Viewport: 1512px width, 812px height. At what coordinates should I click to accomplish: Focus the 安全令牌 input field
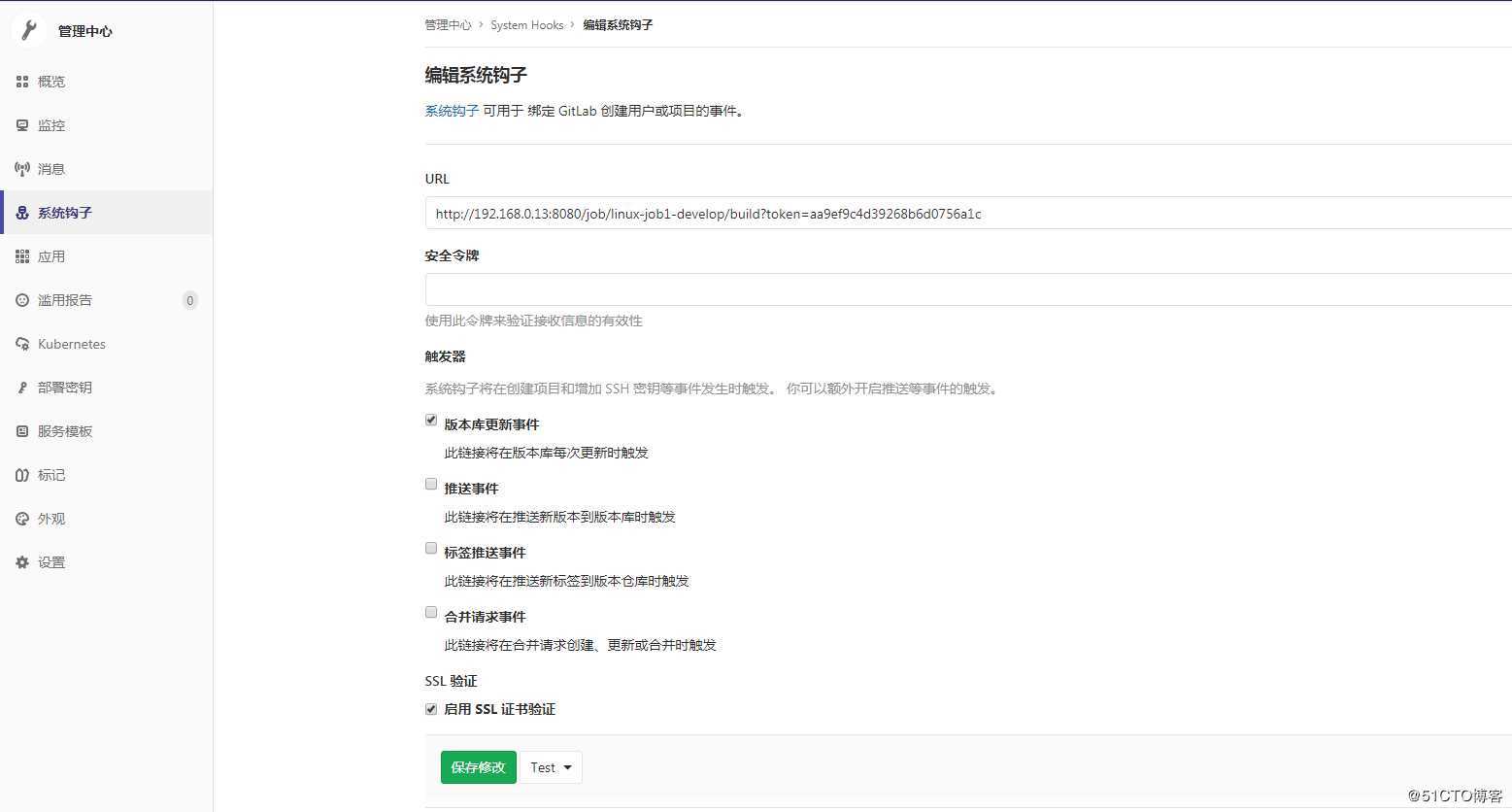pos(968,289)
